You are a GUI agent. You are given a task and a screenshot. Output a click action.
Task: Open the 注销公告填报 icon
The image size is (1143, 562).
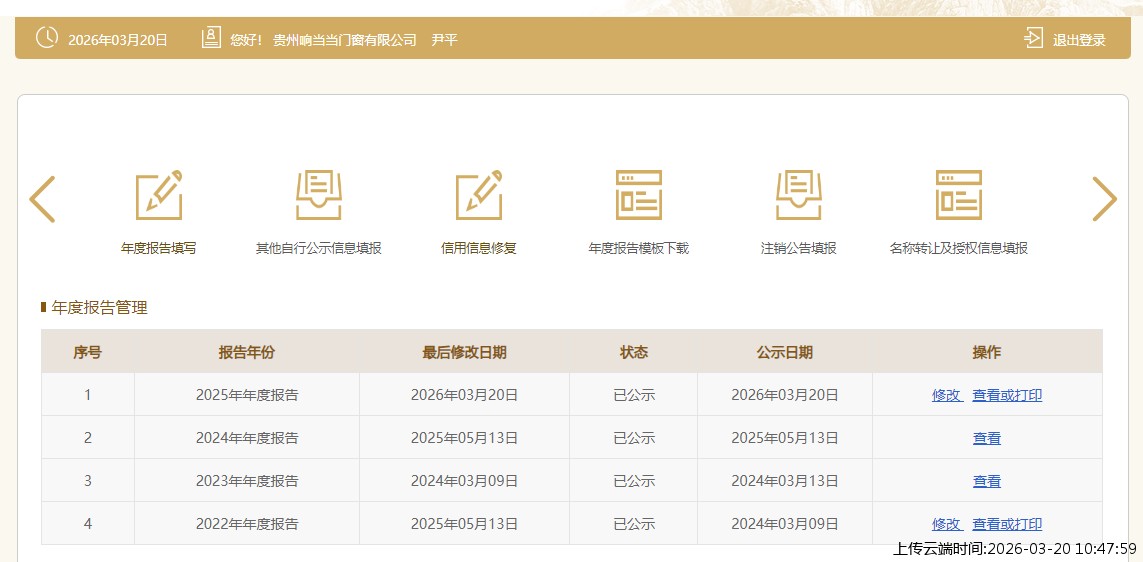tap(799, 196)
